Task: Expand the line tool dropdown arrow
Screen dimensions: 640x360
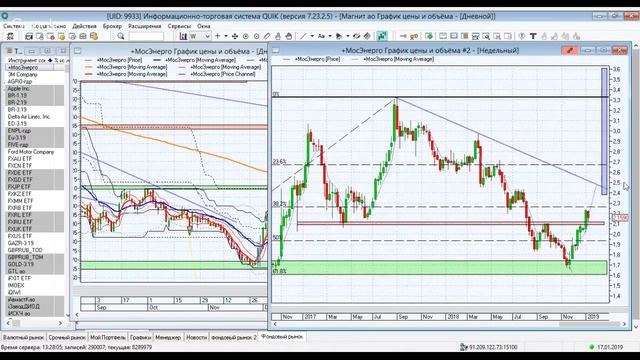Action: [312, 36]
